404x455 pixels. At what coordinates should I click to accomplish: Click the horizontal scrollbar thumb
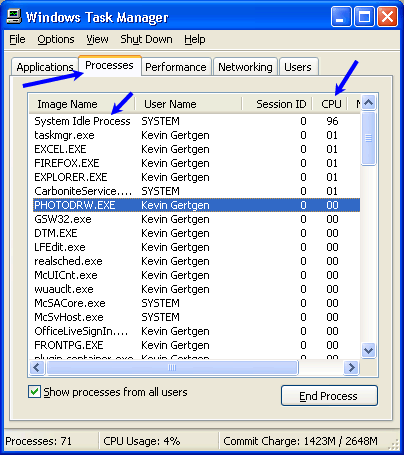click(x=172, y=368)
